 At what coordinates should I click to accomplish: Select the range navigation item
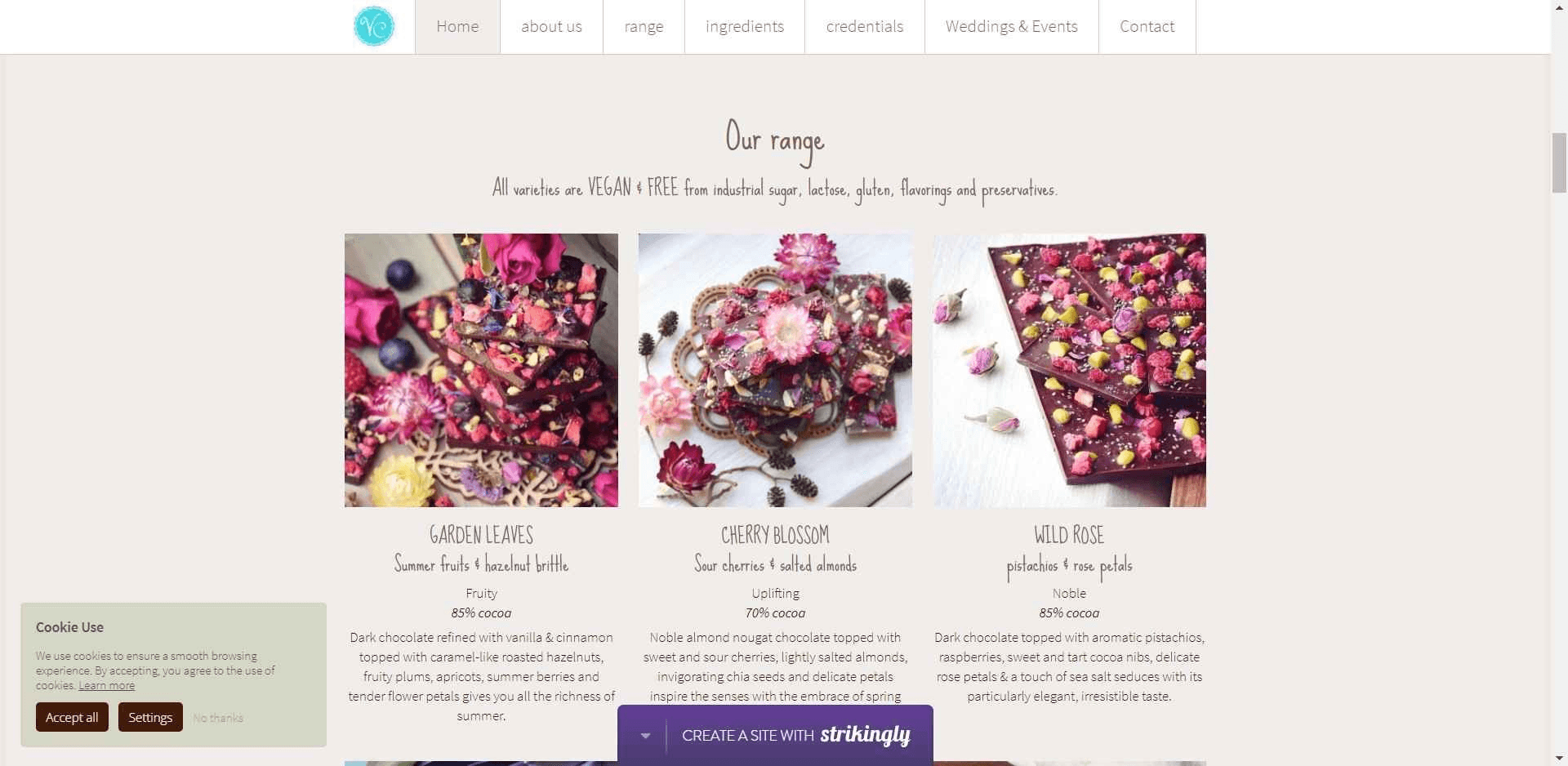644,27
